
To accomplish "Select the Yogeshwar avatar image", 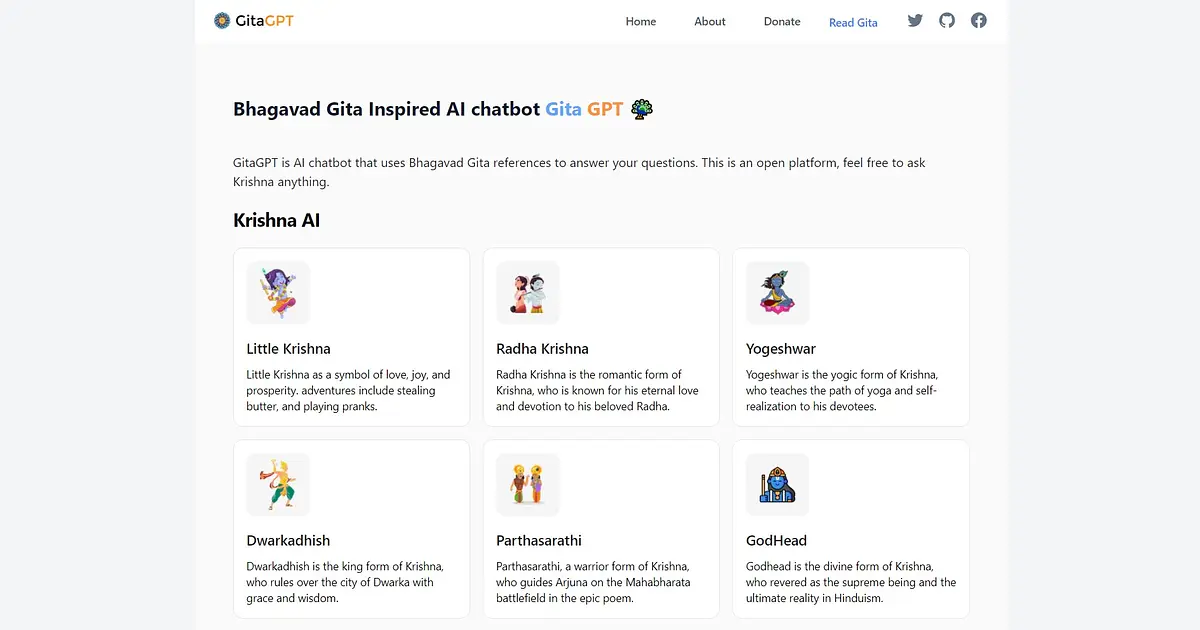I will pos(777,293).
